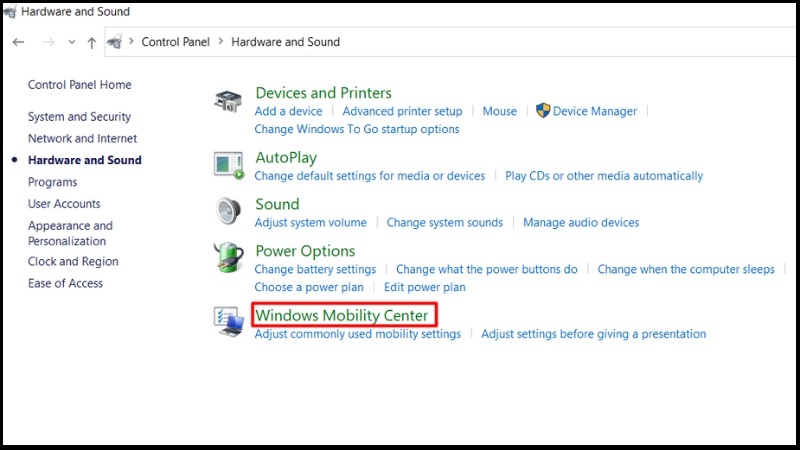Click Control Panel in the breadcrumb path
This screenshot has width=800, height=450.
tap(176, 42)
